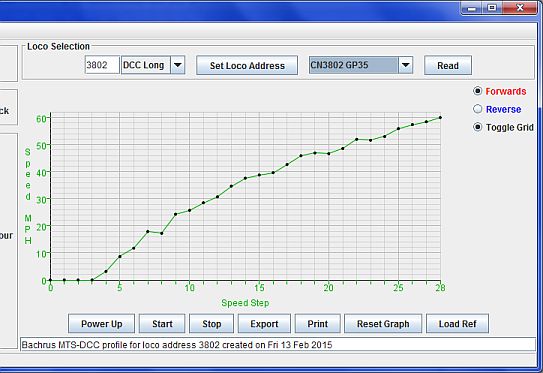Maximize the window using the title bar icon
The width and height of the screenshot is (543, 373).
click(x=492, y=8)
